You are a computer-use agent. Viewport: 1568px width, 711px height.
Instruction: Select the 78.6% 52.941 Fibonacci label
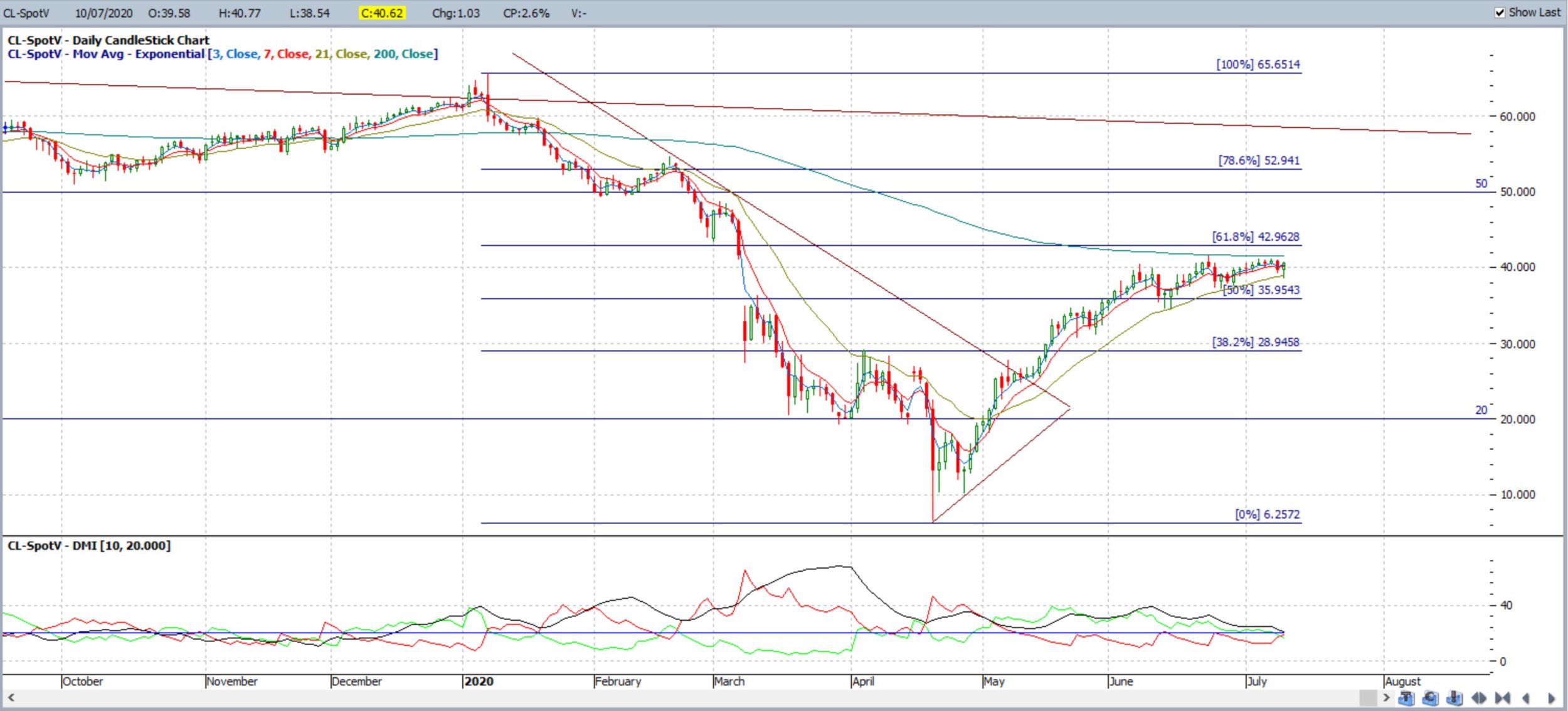(x=1259, y=160)
